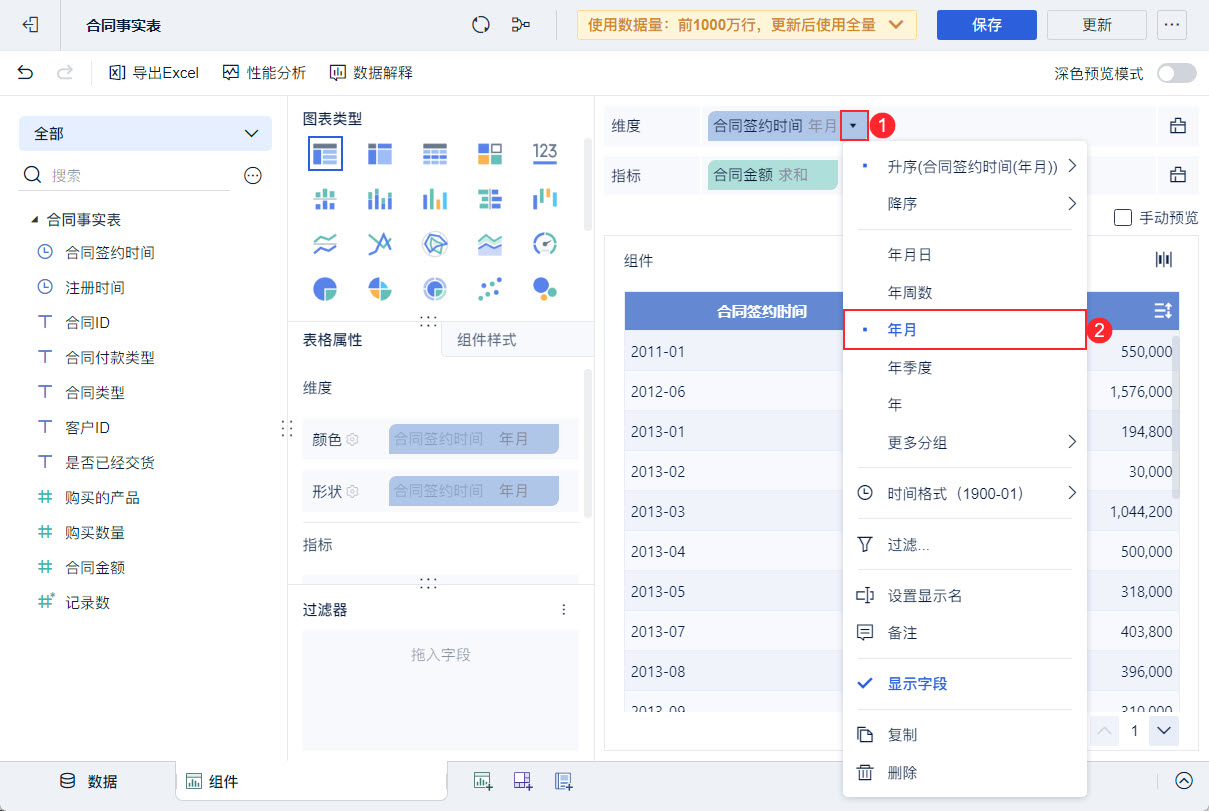
Task: Click the indicator row toolbox icon
Action: pos(1178,175)
